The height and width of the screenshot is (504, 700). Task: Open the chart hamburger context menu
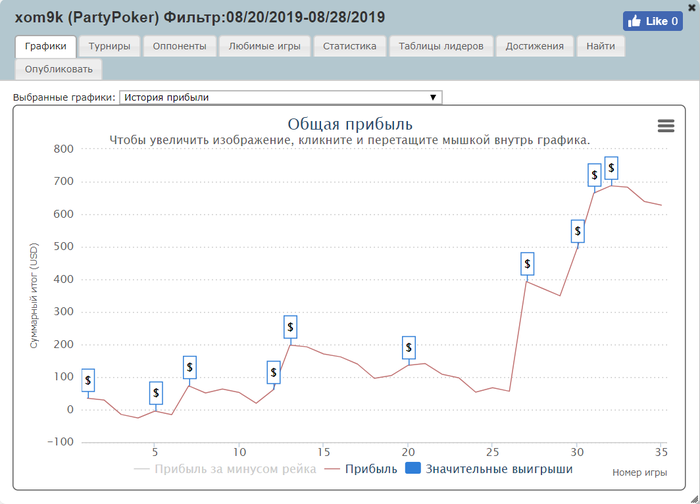[x=666, y=126]
